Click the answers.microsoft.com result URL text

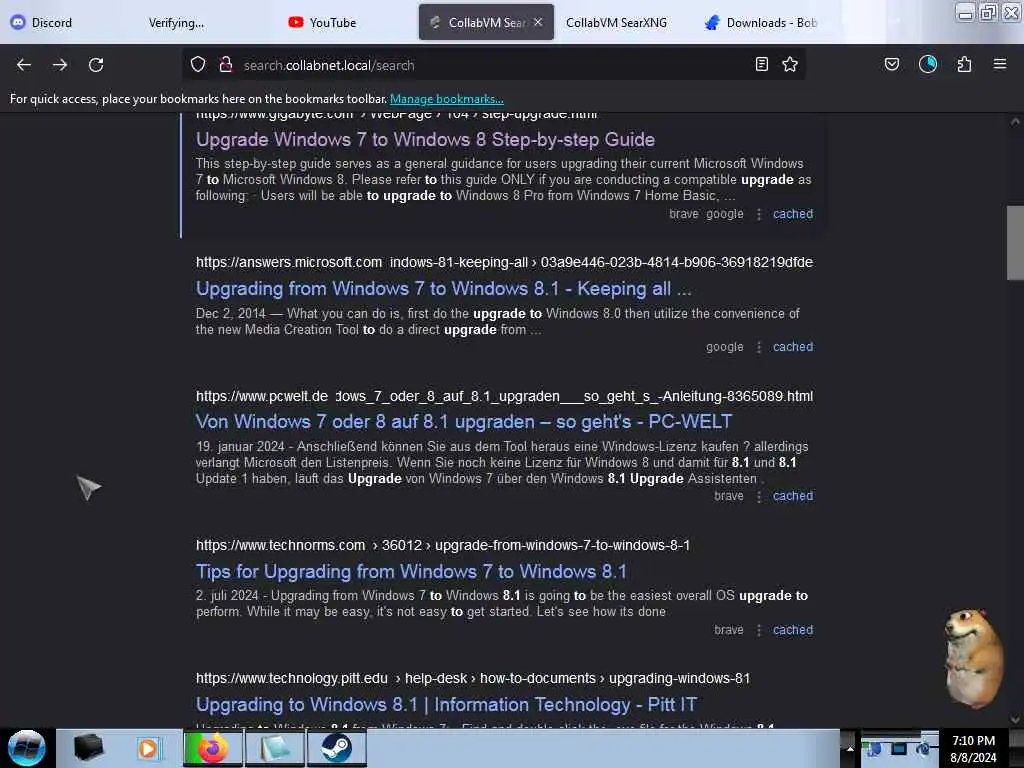point(504,263)
